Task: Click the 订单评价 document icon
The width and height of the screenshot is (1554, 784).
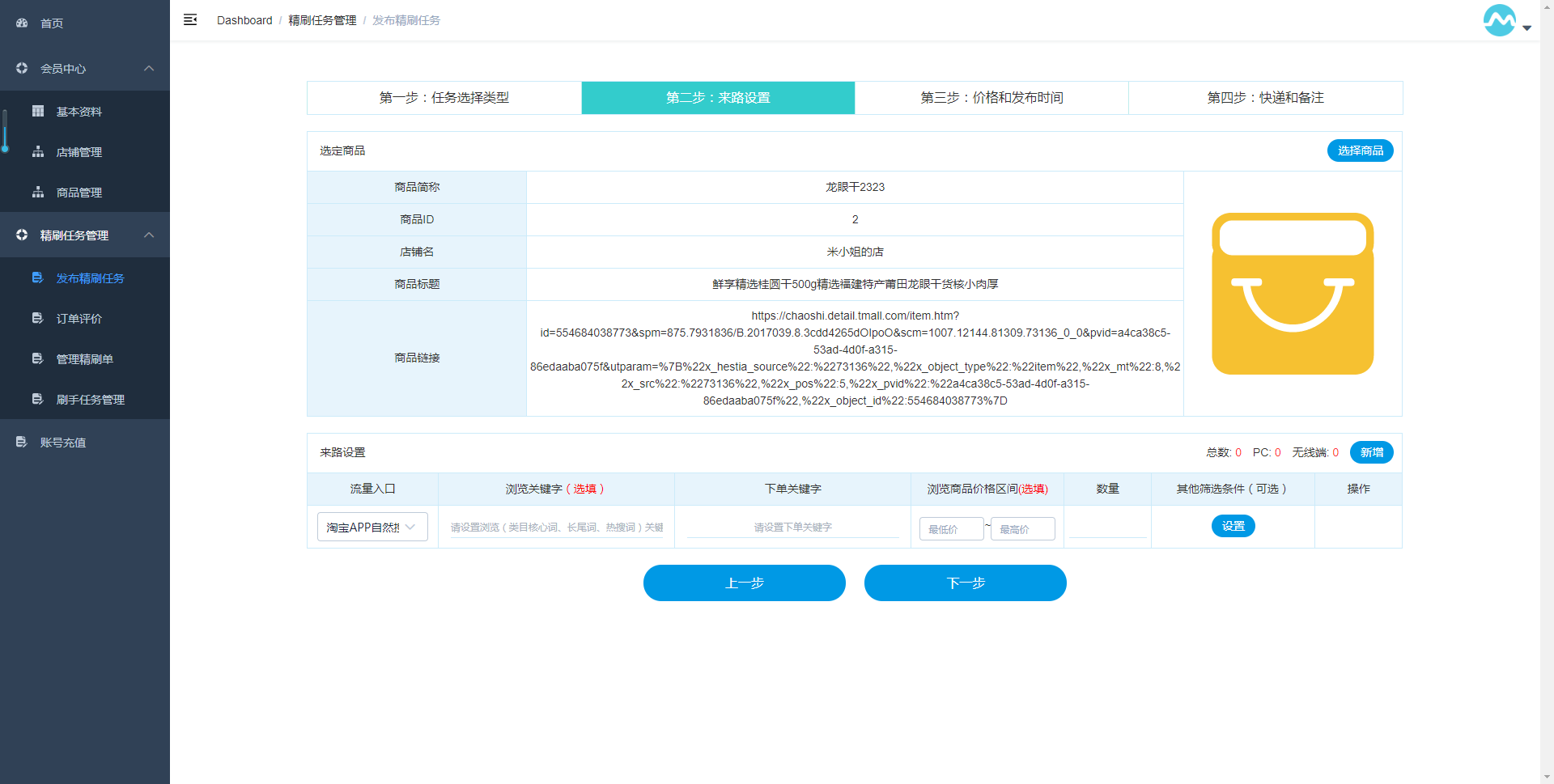Action: pos(37,319)
